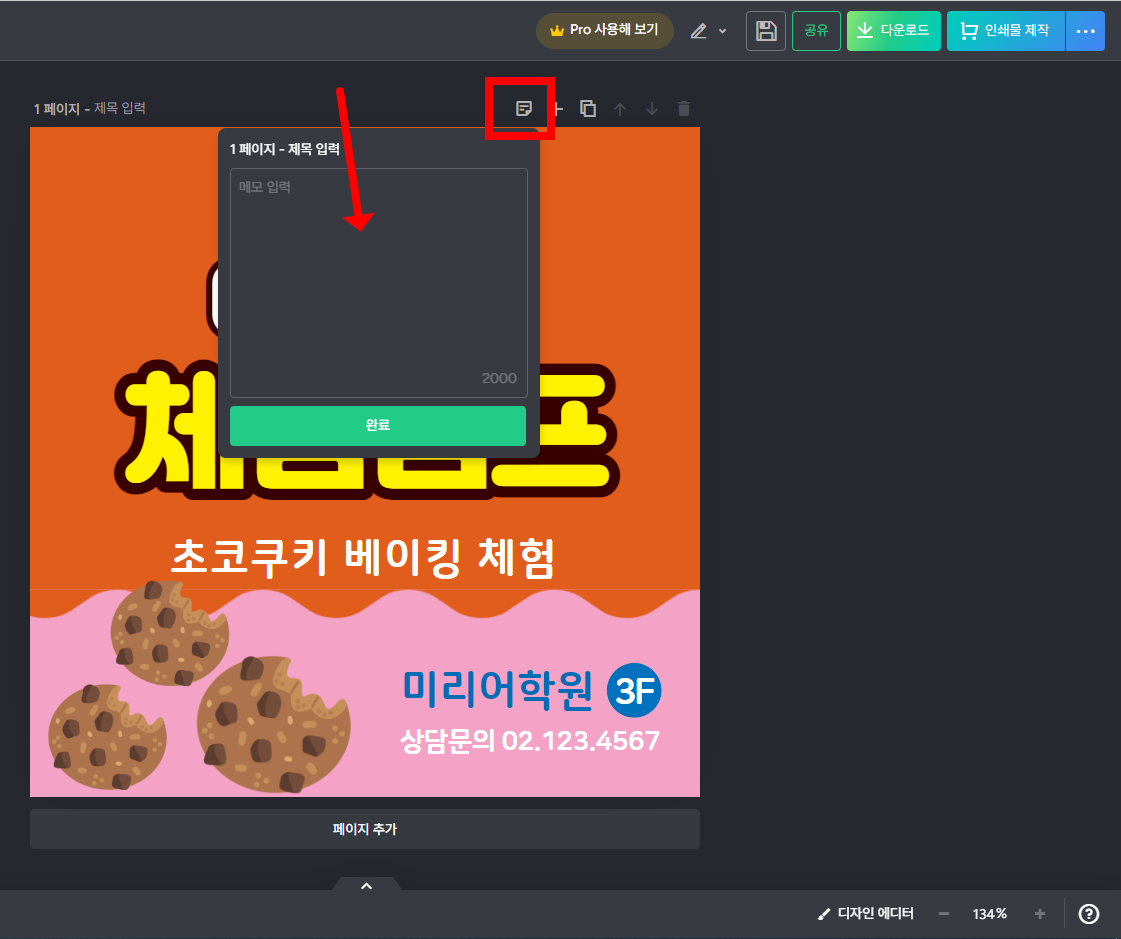Click the 인쇄물 제작 print button
The height and width of the screenshot is (939, 1121).
tap(1005, 31)
